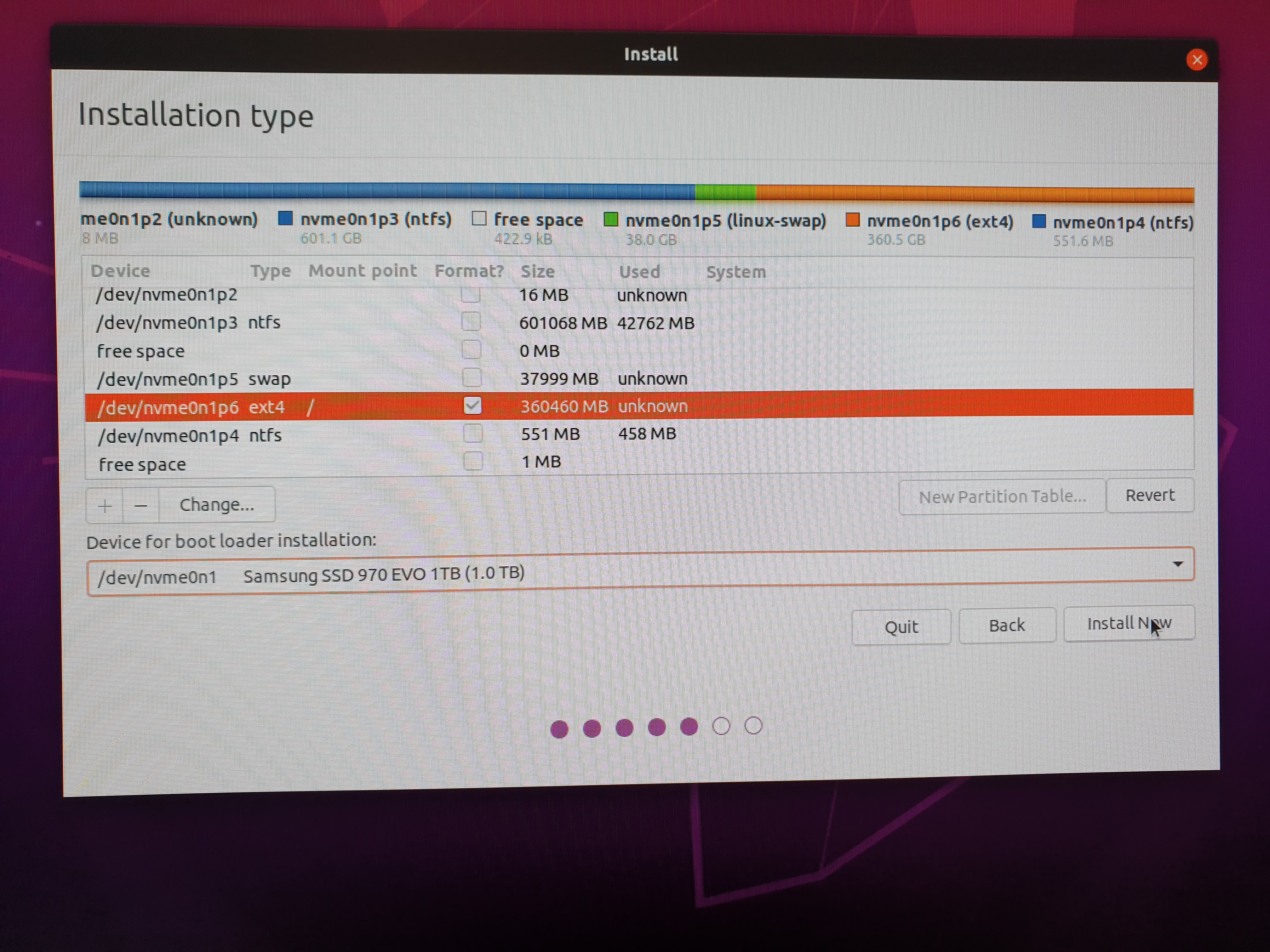Select the 0 MB free space row
1270x952 pixels.
(x=638, y=351)
